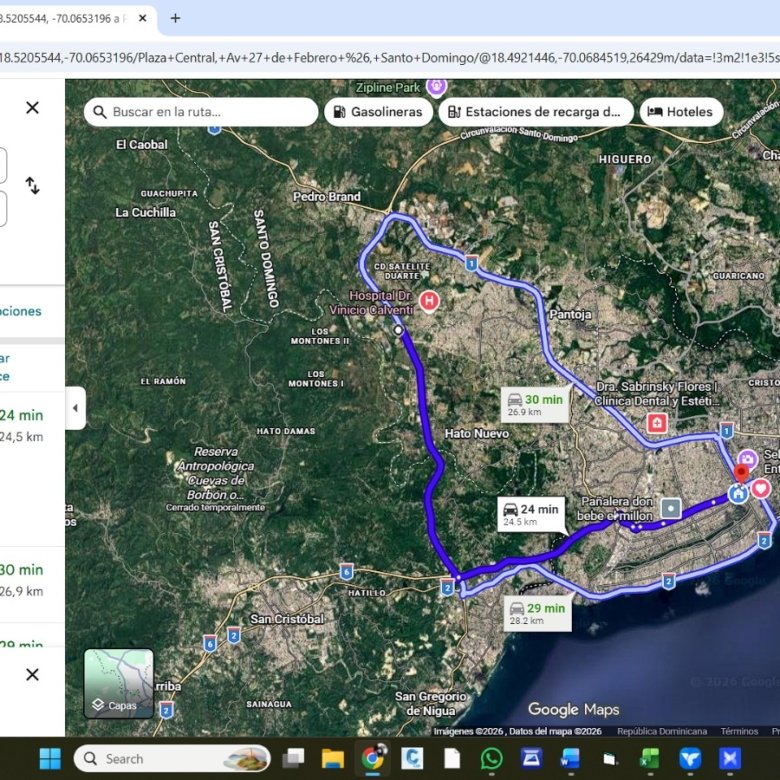
Task: Open the Términos link at map bottom
Action: 739,731
